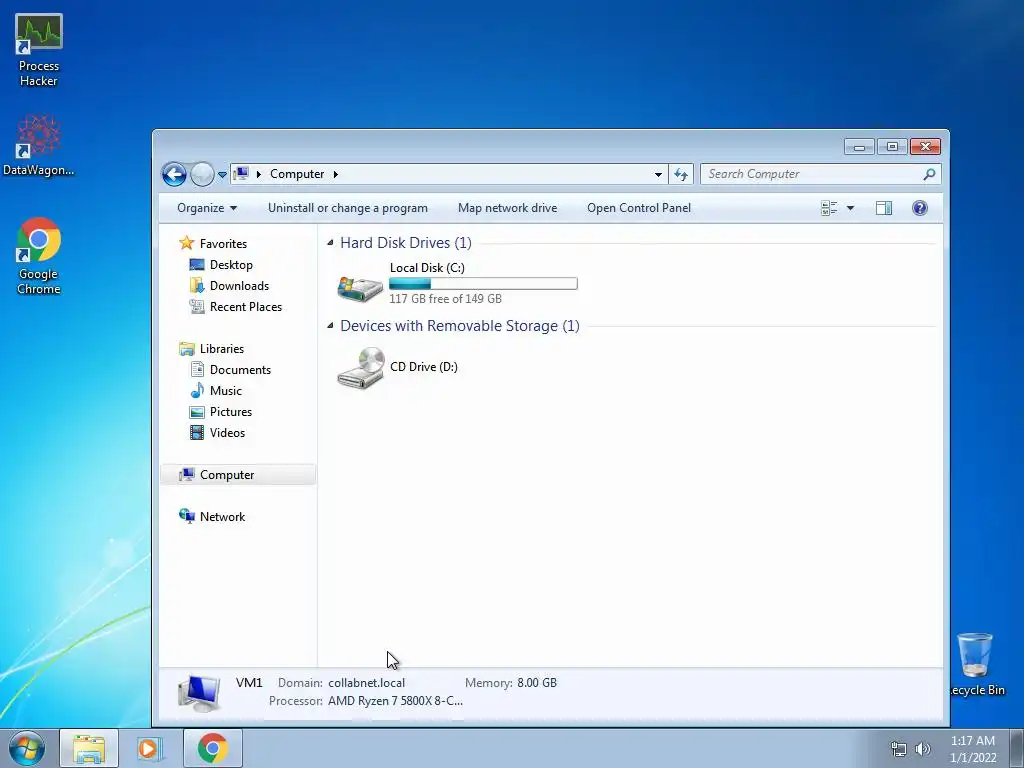Open the Windows Start button
Screen dimensions: 1024x768
click(27, 748)
